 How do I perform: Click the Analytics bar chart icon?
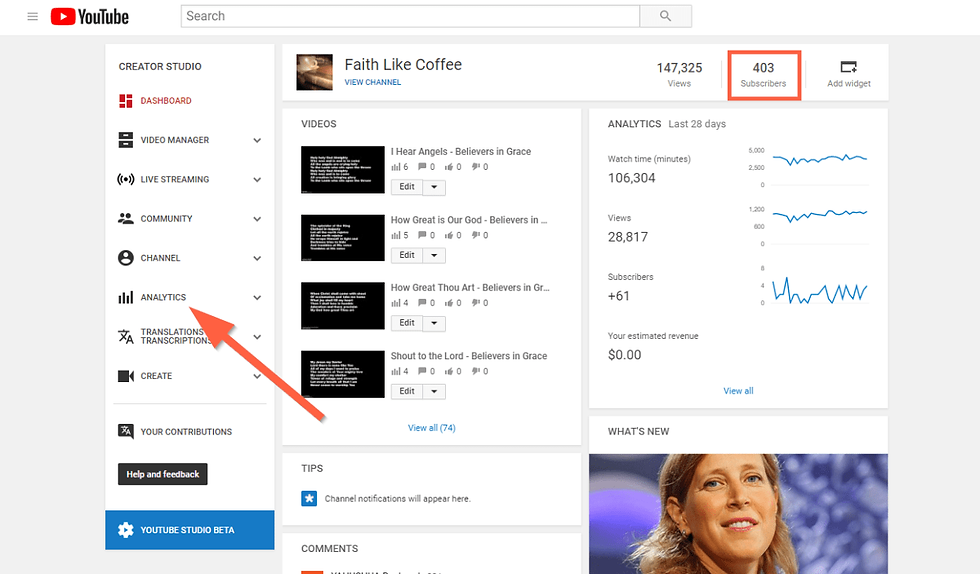tap(126, 297)
